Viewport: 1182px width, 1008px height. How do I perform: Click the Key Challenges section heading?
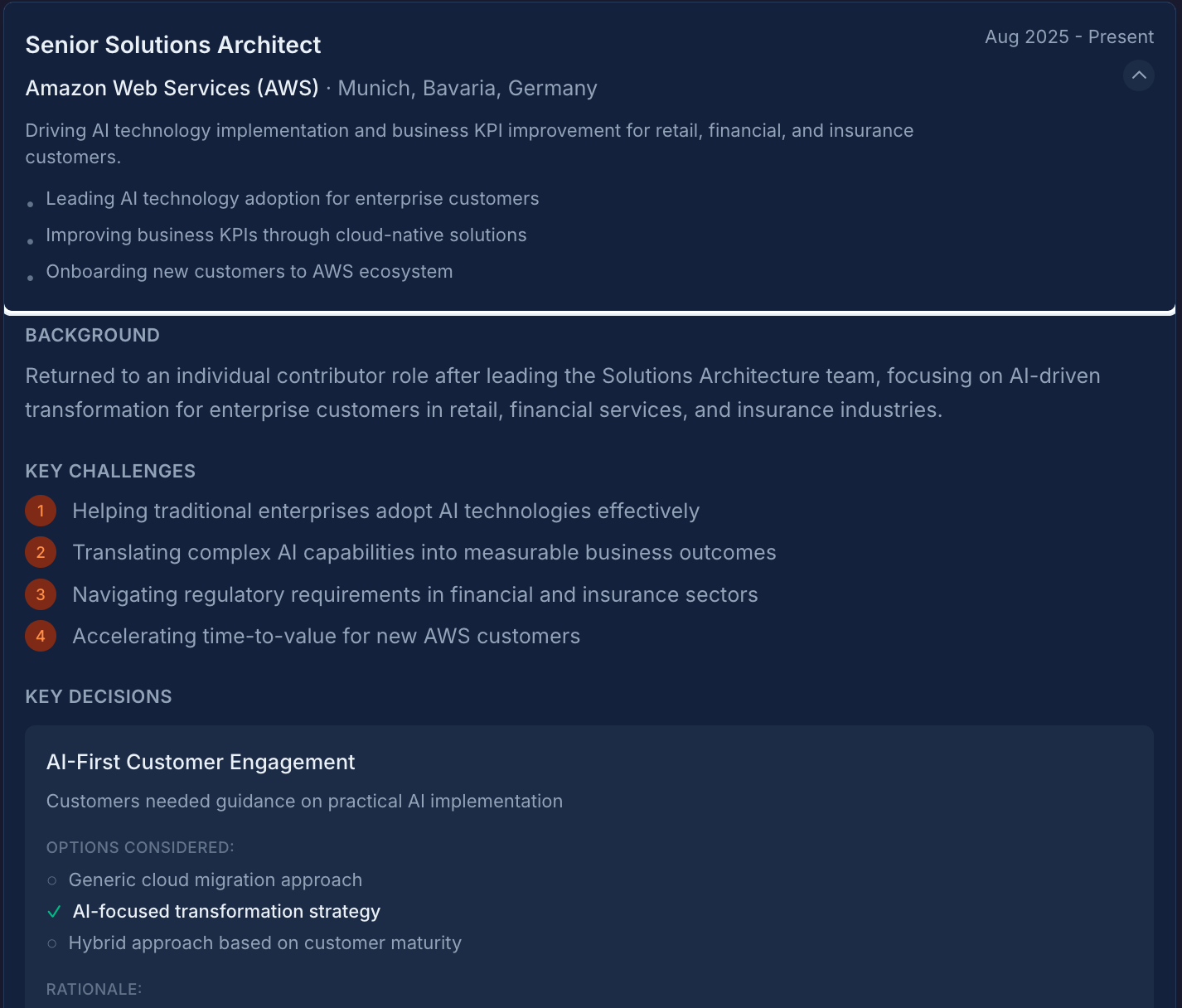click(110, 471)
